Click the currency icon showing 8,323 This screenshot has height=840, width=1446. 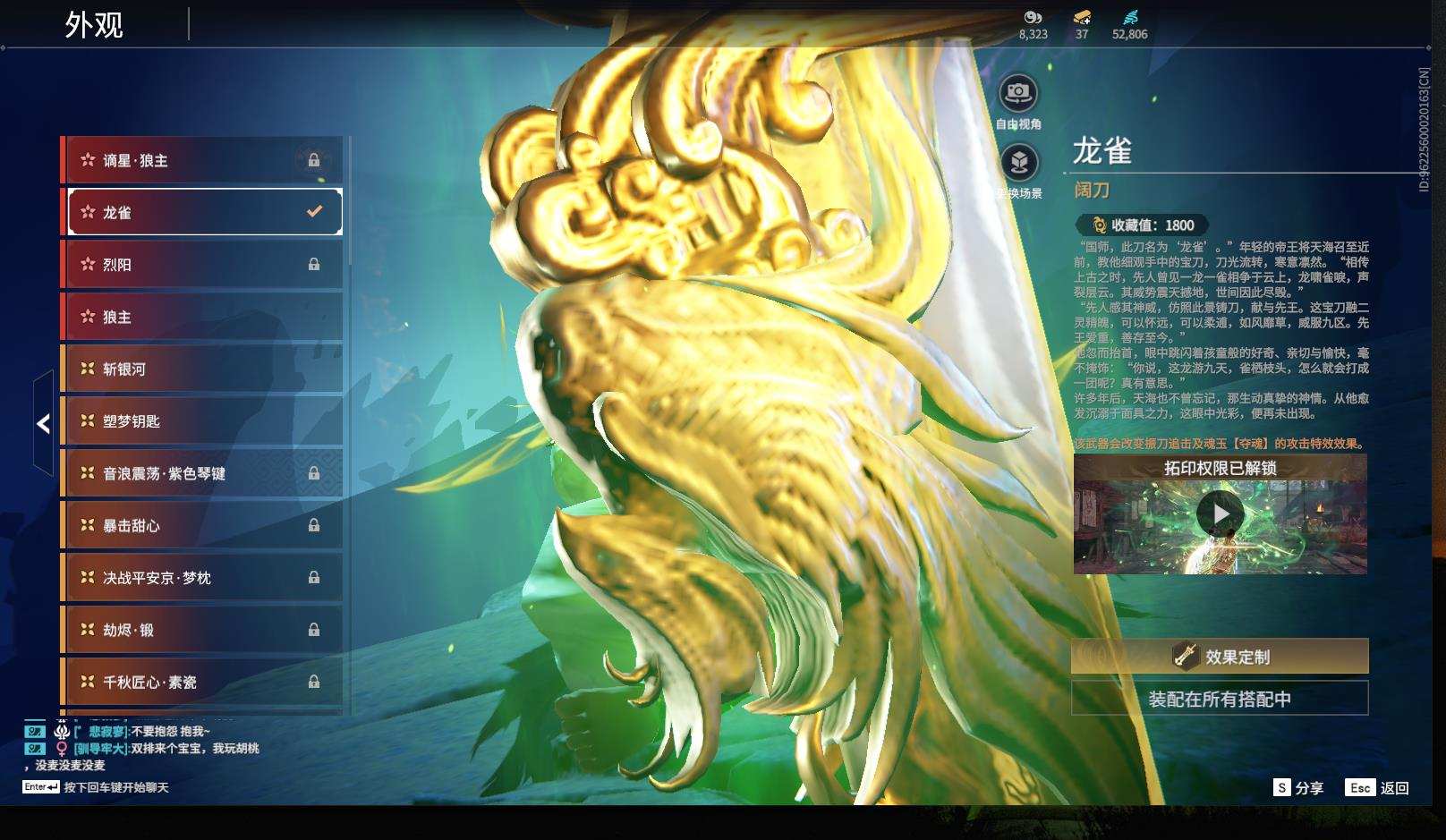tap(1033, 17)
